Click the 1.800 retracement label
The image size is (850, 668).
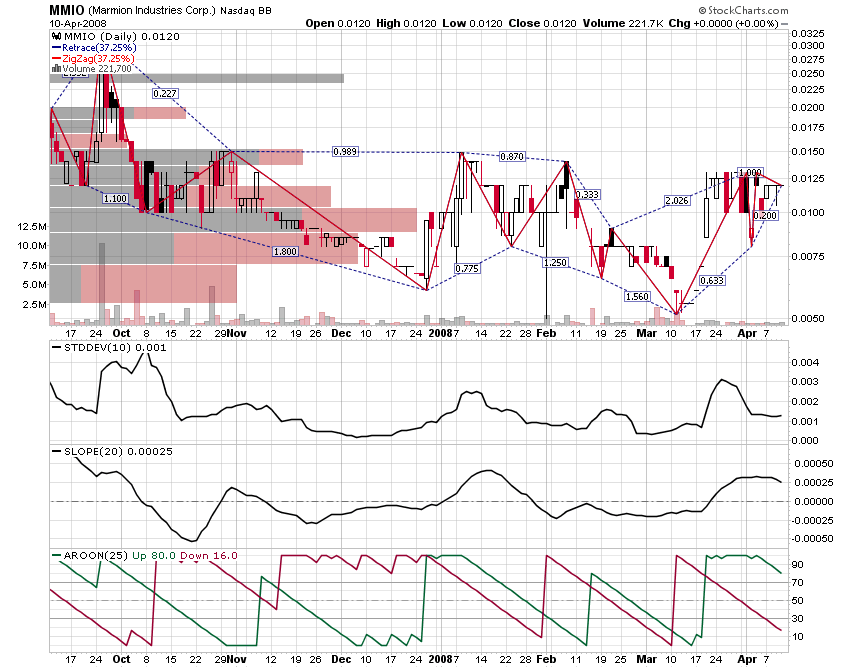285,251
